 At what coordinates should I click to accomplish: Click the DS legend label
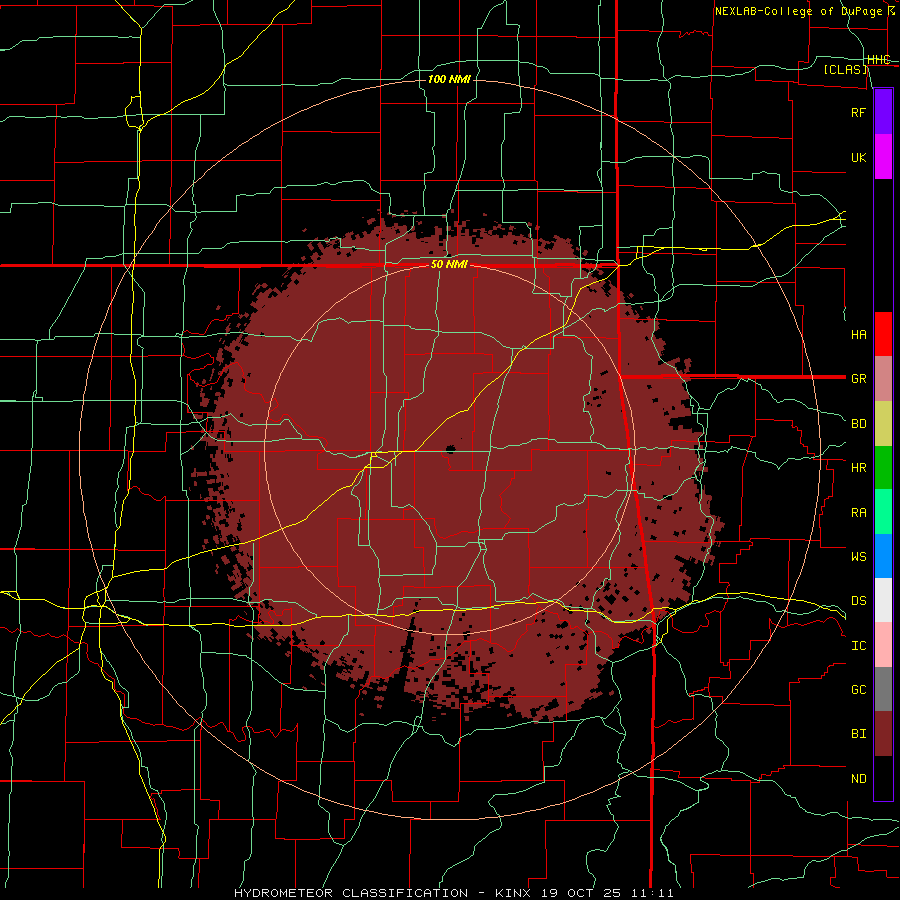tap(858, 601)
